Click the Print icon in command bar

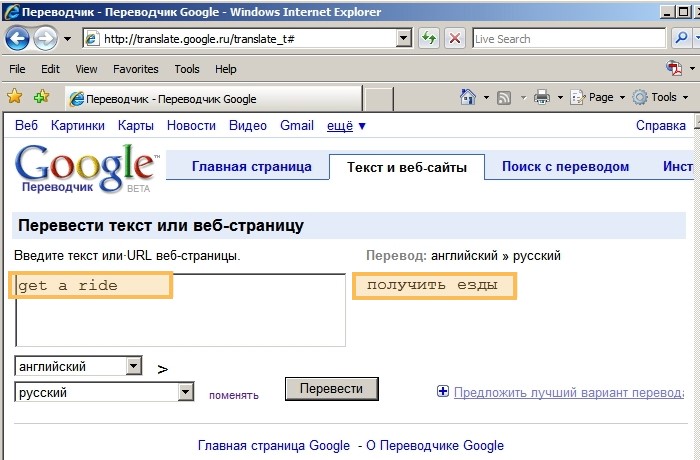click(542, 97)
